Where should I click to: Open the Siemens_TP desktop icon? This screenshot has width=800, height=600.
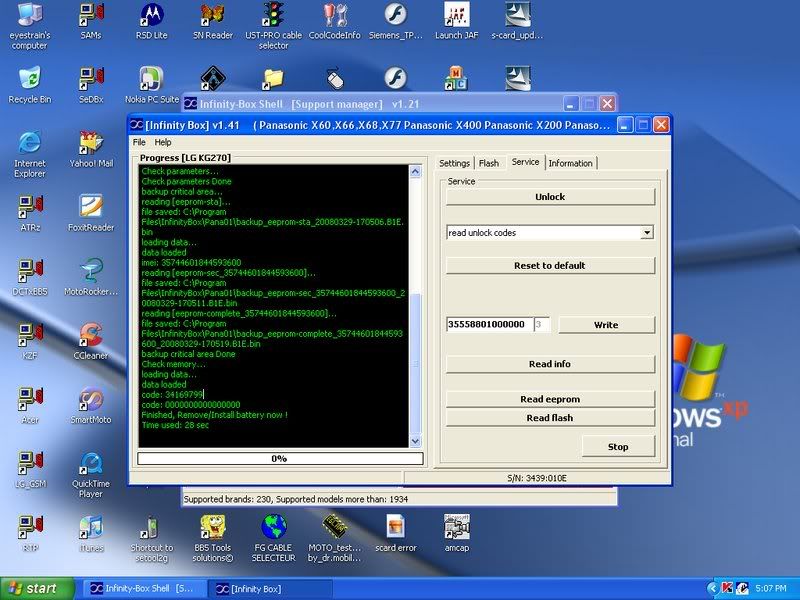[395, 21]
